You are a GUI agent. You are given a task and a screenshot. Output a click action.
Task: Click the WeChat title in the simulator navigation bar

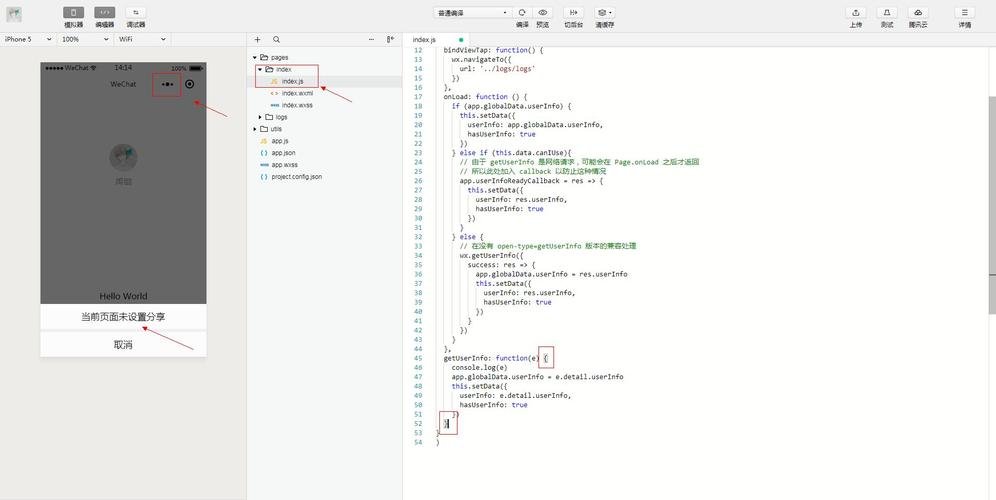(123, 84)
